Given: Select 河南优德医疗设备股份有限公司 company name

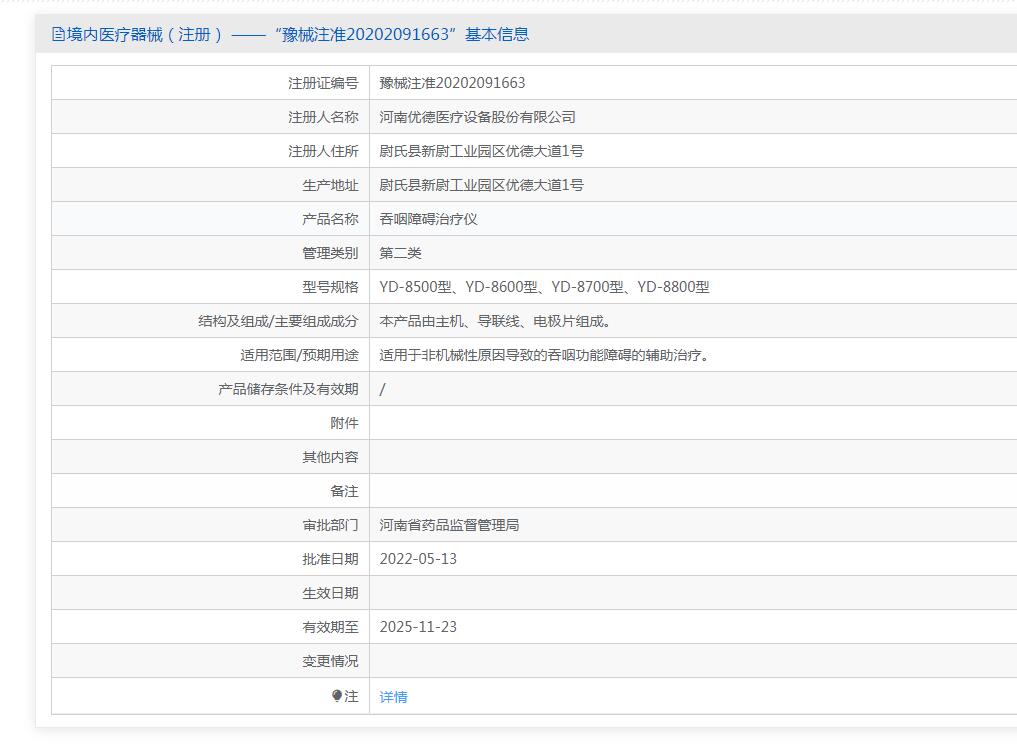Looking at the screenshot, I should 477,117.
